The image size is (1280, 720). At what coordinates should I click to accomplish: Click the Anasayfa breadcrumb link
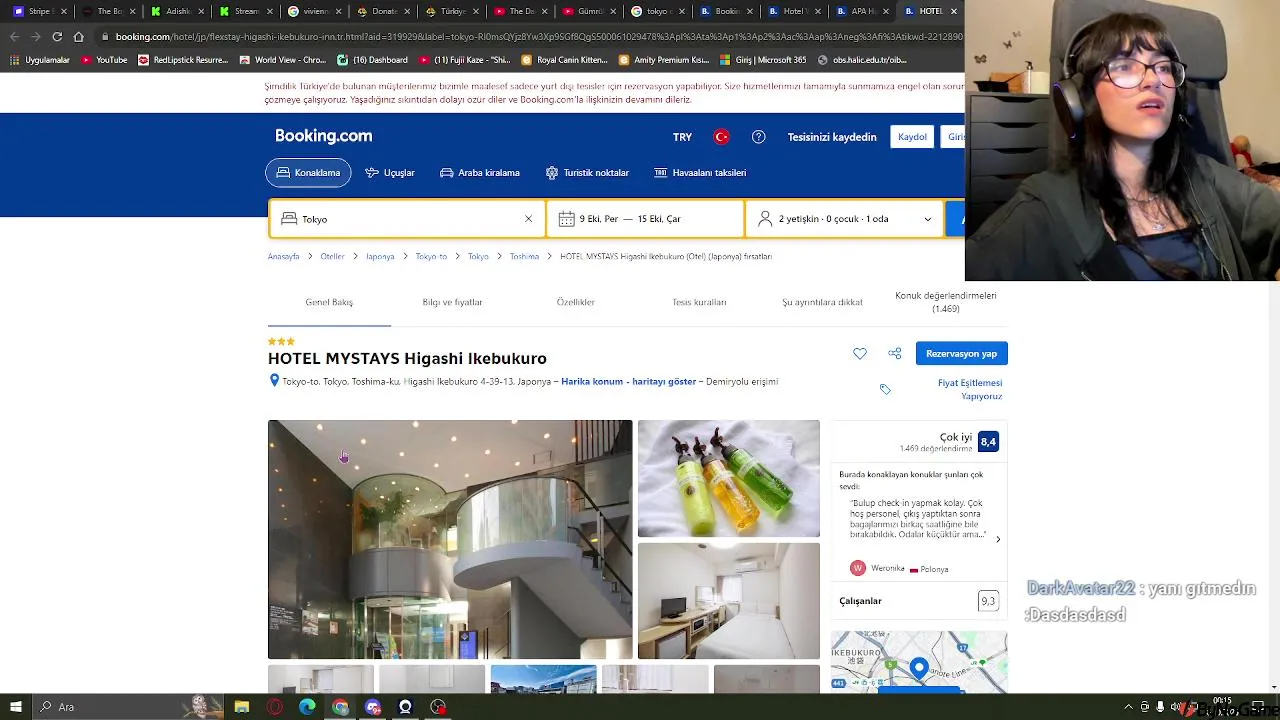[x=284, y=257]
